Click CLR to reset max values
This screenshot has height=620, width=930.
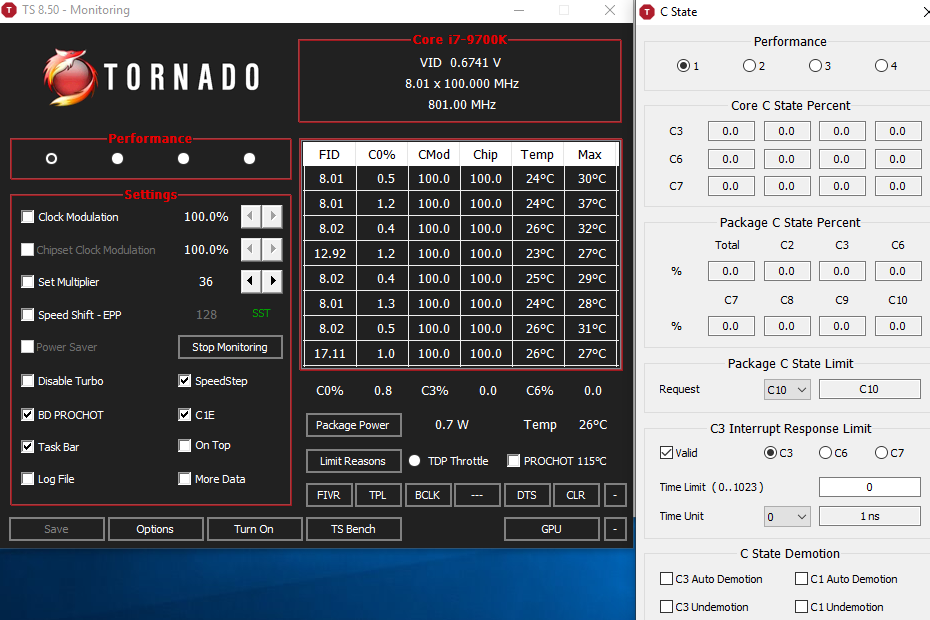(x=576, y=495)
